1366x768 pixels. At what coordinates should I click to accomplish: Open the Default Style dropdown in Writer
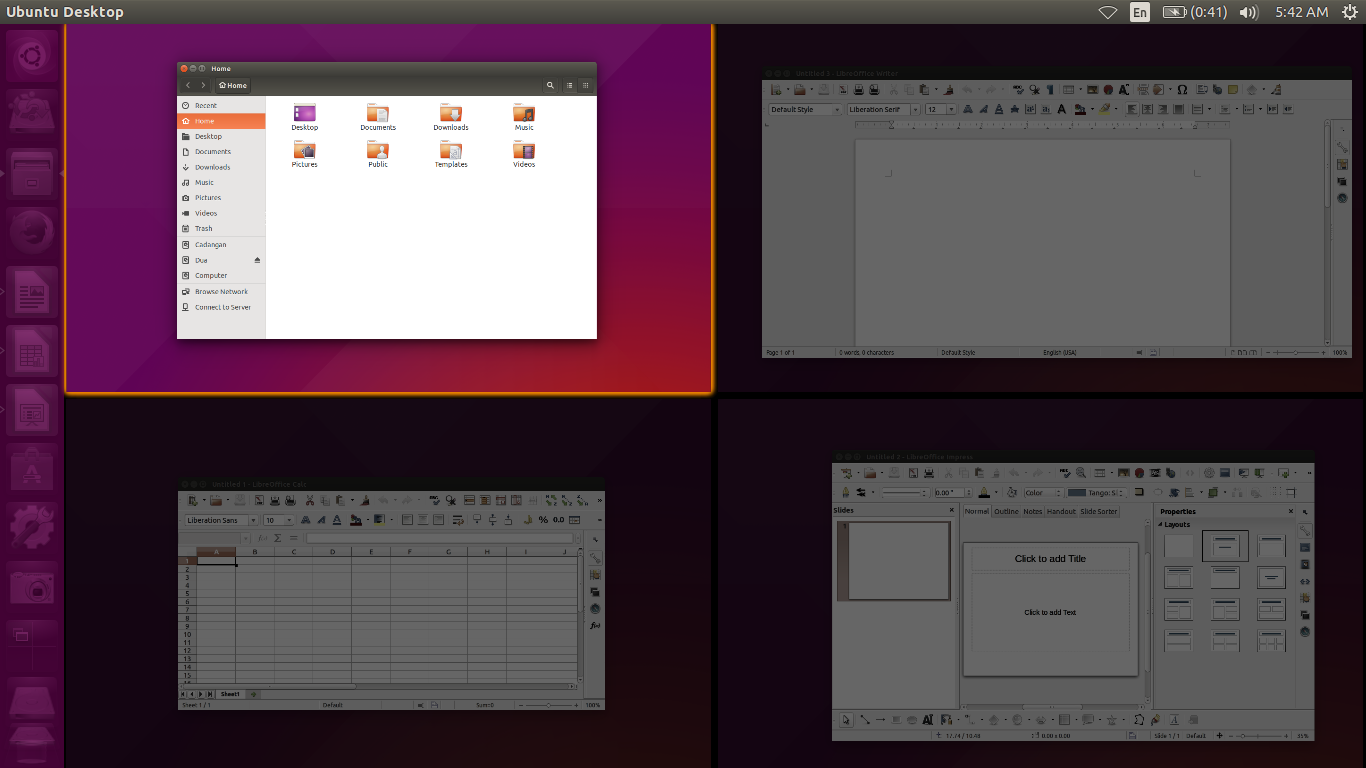tap(837, 109)
